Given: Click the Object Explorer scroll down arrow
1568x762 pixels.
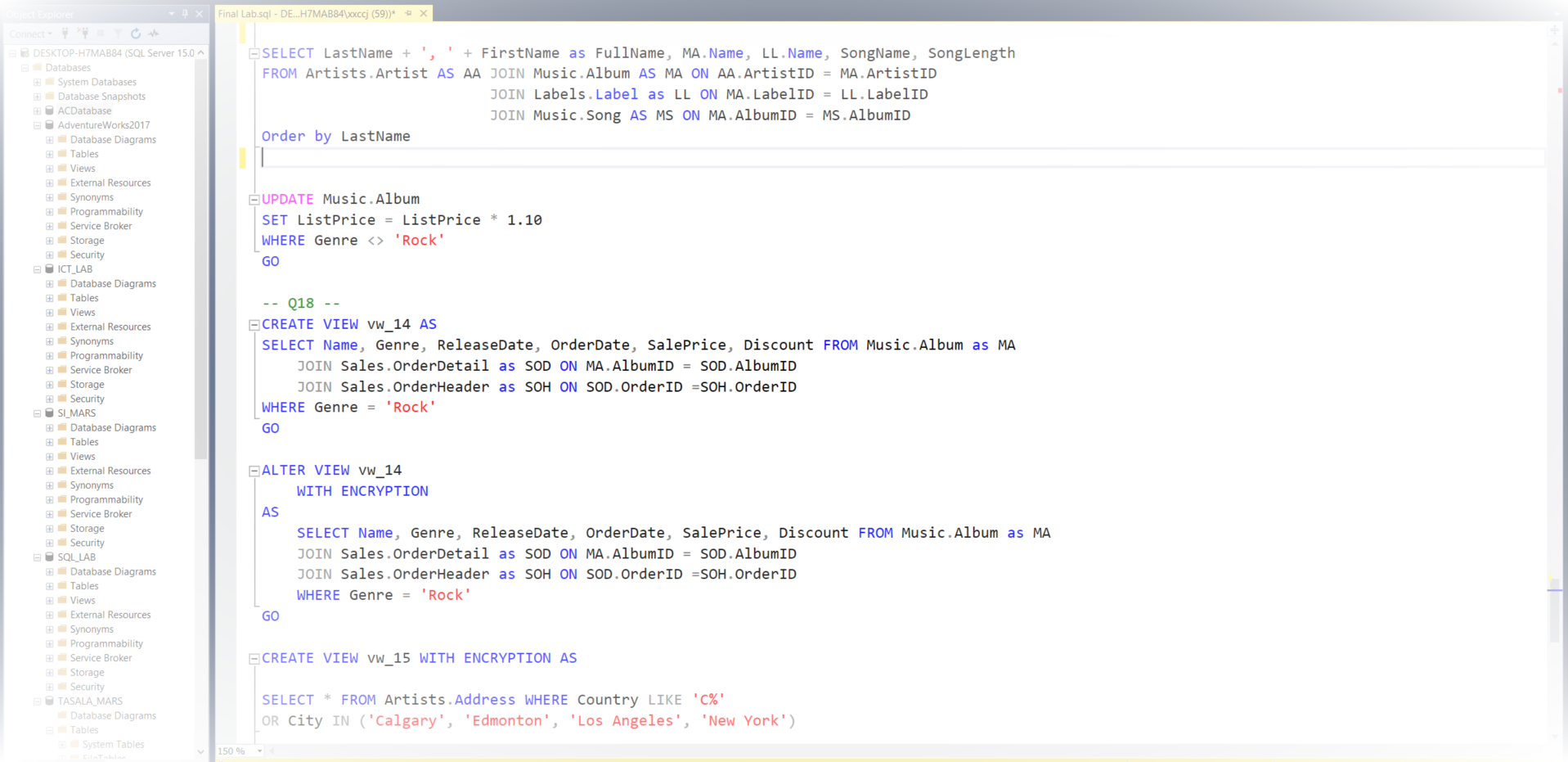Looking at the screenshot, I should tap(200, 751).
